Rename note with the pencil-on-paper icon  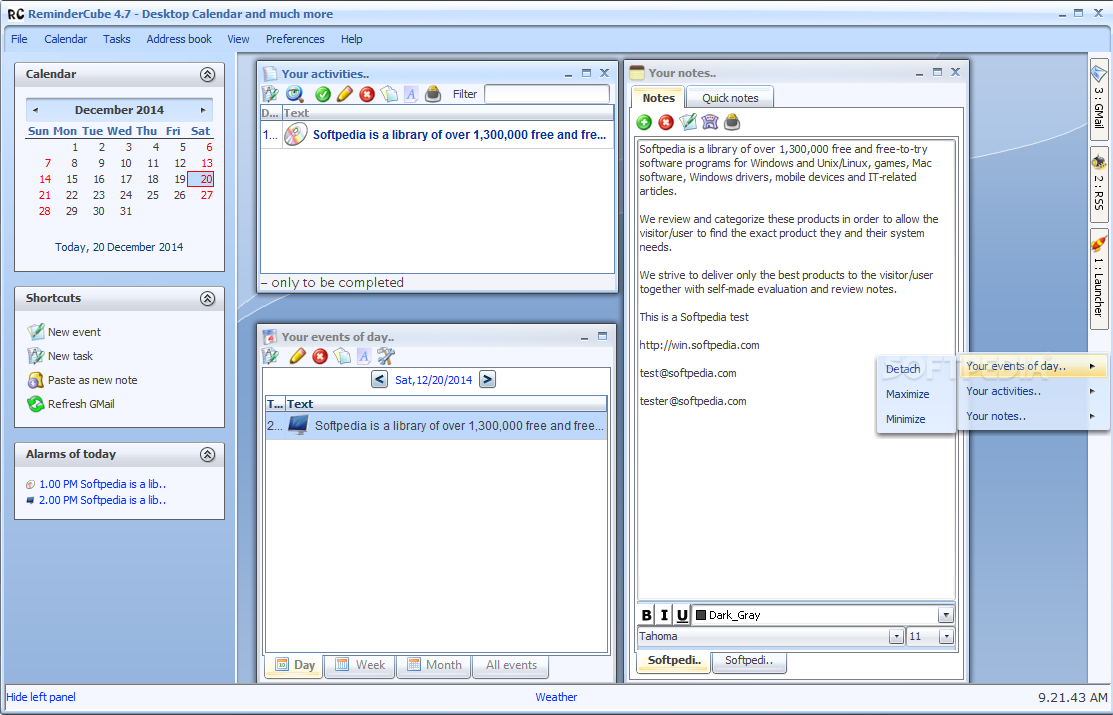[688, 122]
